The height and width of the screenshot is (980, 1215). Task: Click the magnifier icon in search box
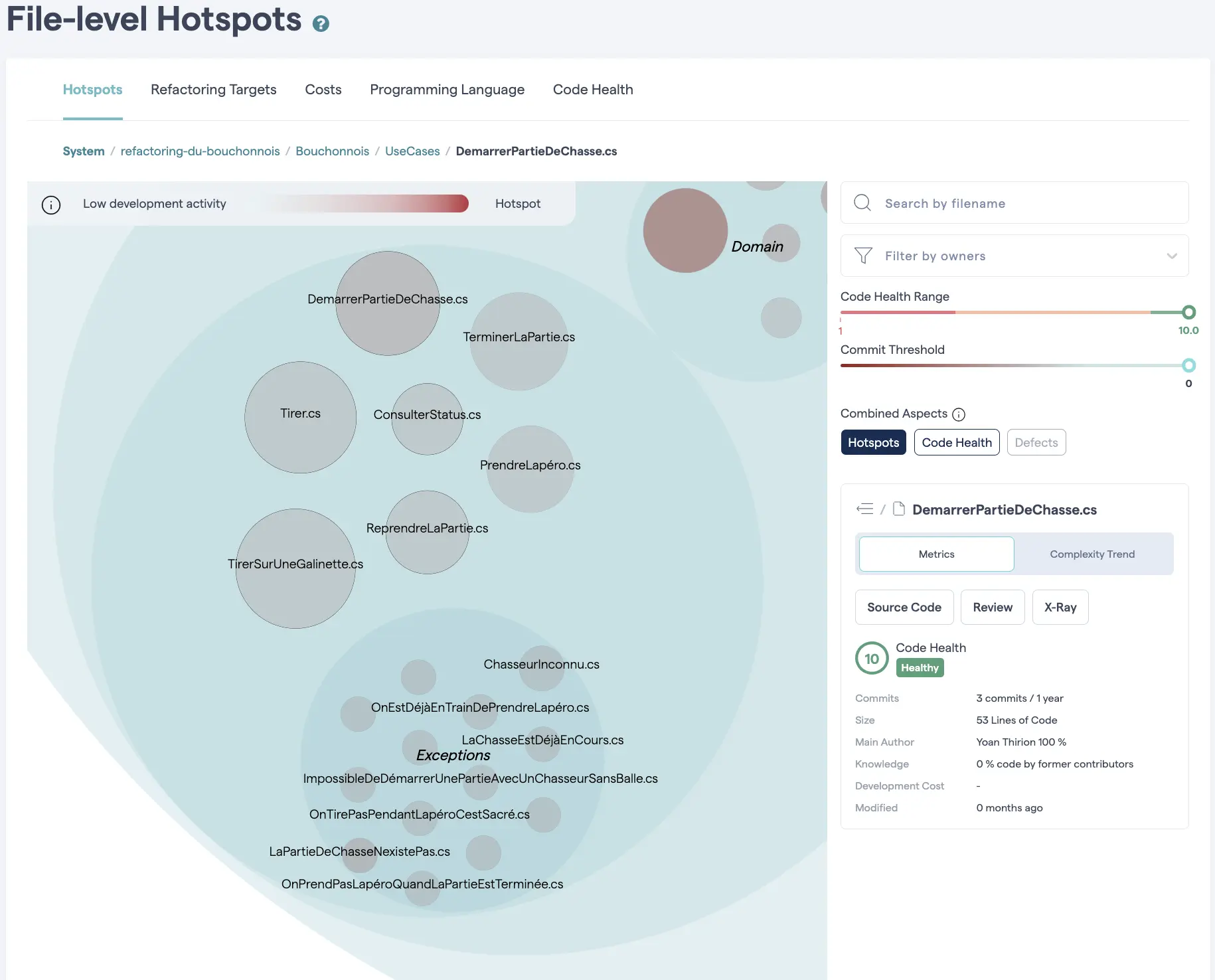click(x=862, y=203)
